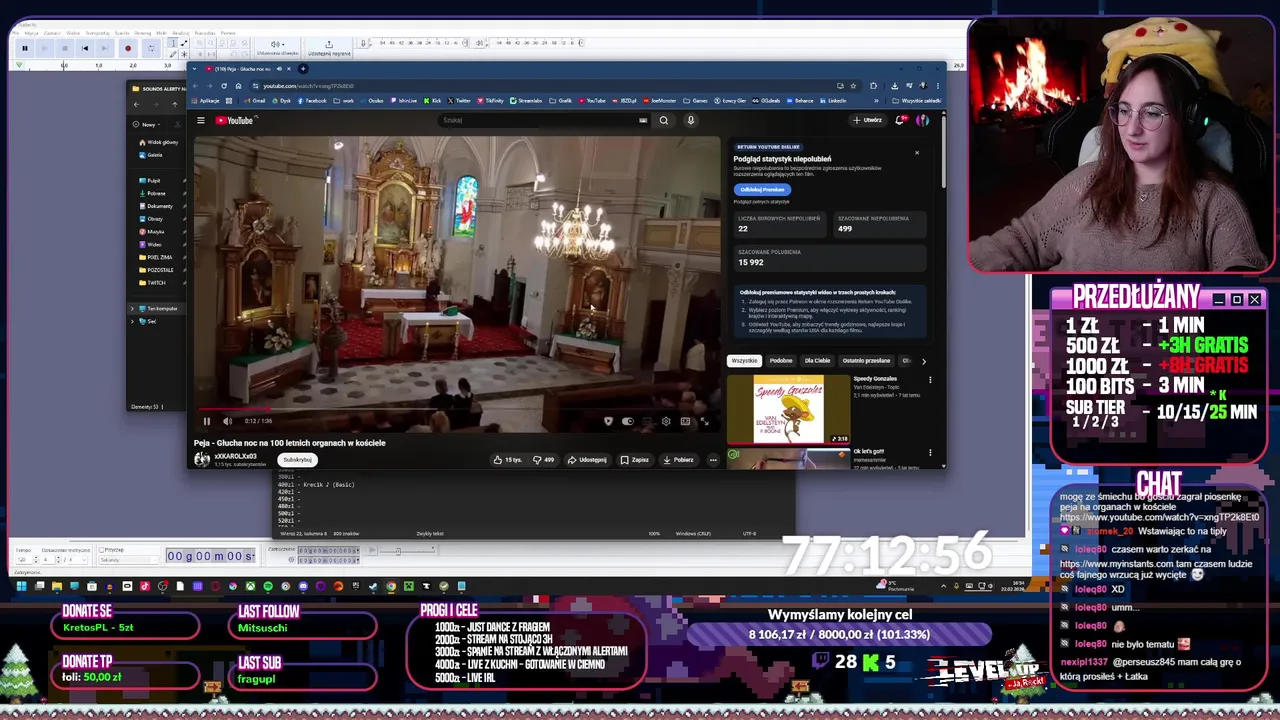This screenshot has width=1280, height=720.
Task: Click Zapisz save button
Action: tap(634, 460)
